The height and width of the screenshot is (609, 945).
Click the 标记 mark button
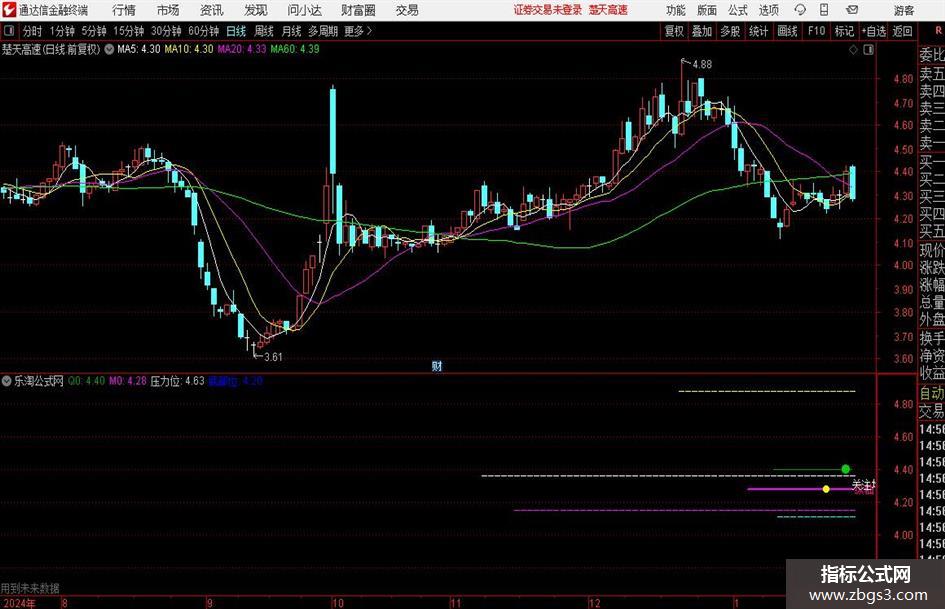(x=844, y=31)
